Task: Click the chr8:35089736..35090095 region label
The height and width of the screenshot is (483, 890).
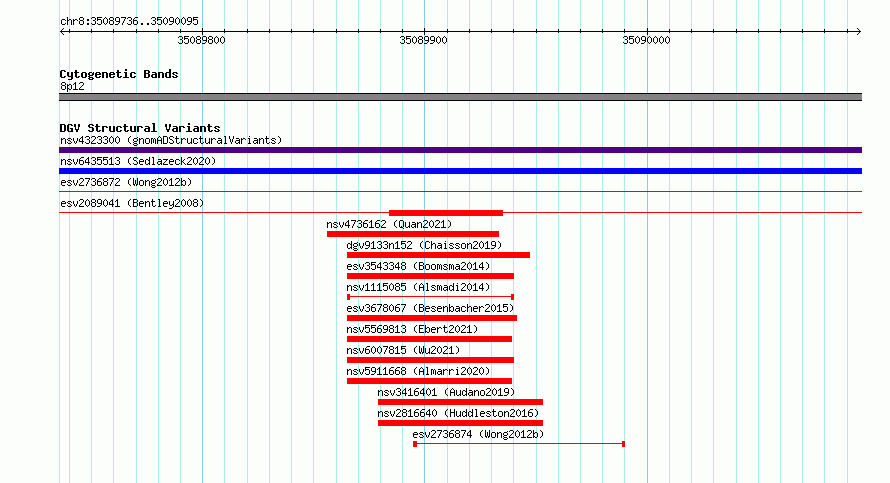Action: (x=129, y=21)
